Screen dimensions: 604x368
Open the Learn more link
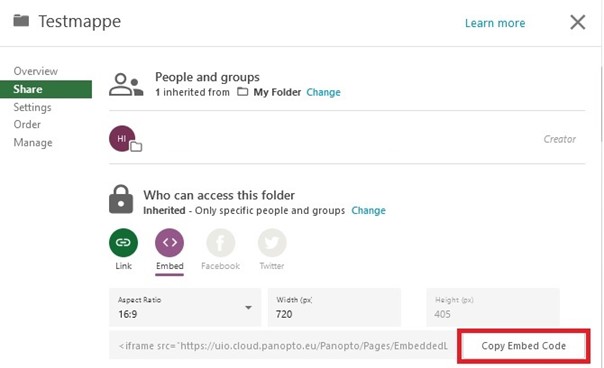(495, 23)
